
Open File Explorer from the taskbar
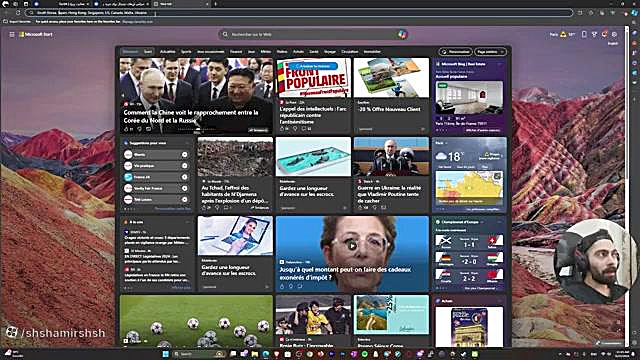[x=254, y=354]
